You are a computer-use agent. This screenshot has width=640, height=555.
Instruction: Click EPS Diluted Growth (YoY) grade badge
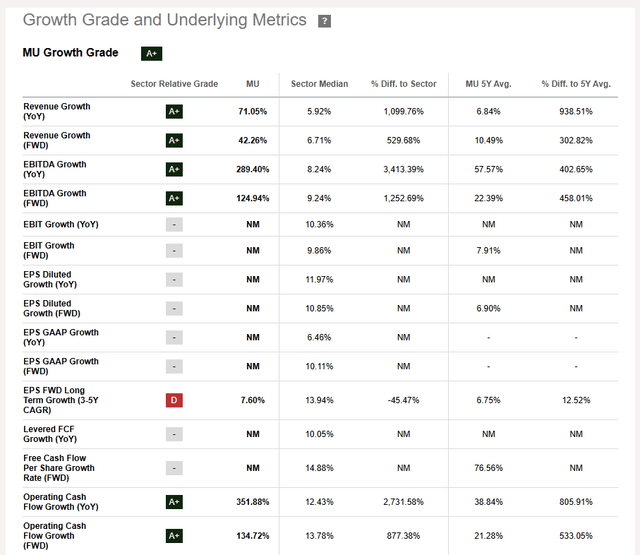click(174, 280)
